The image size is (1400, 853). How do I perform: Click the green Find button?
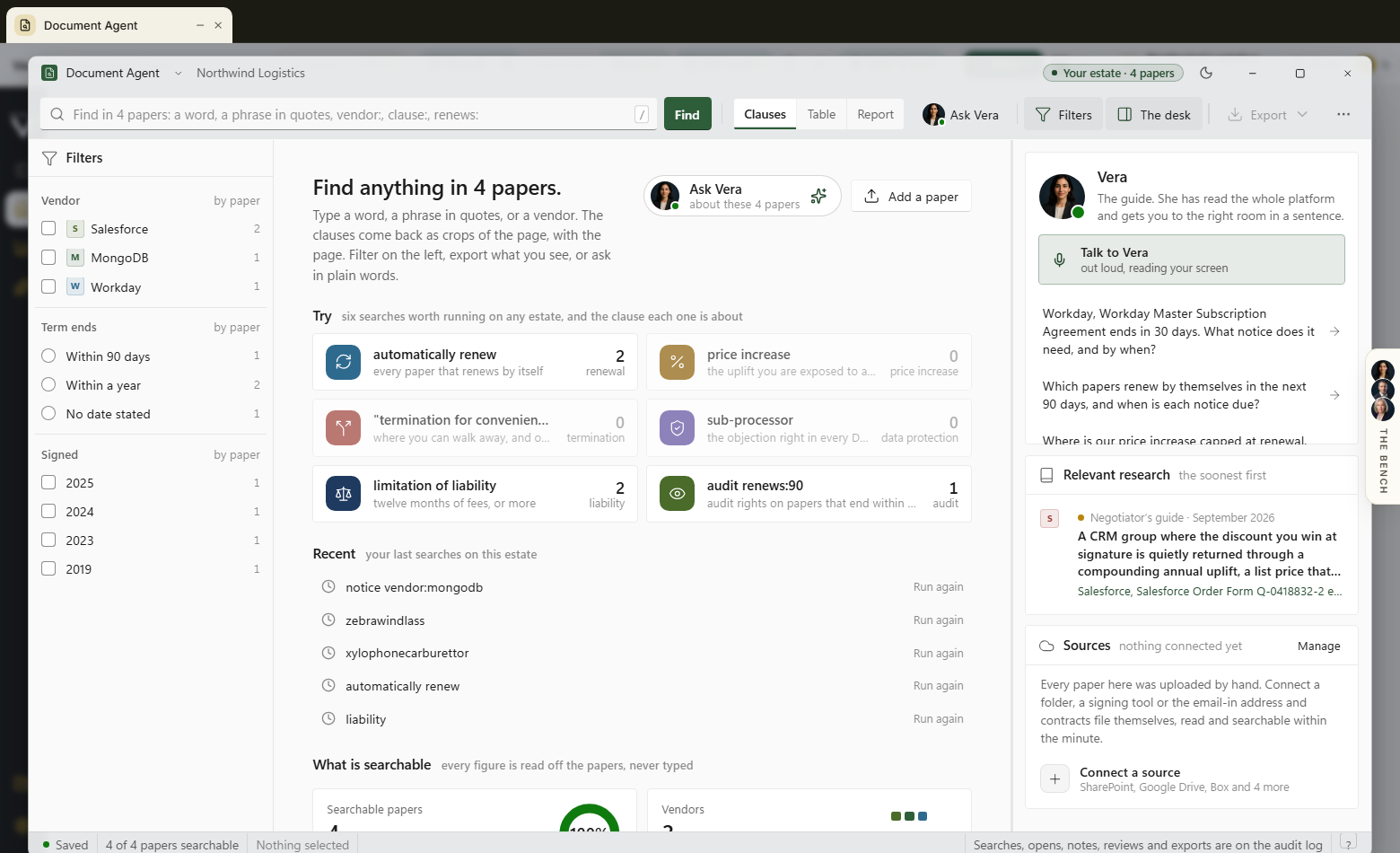[x=687, y=114]
